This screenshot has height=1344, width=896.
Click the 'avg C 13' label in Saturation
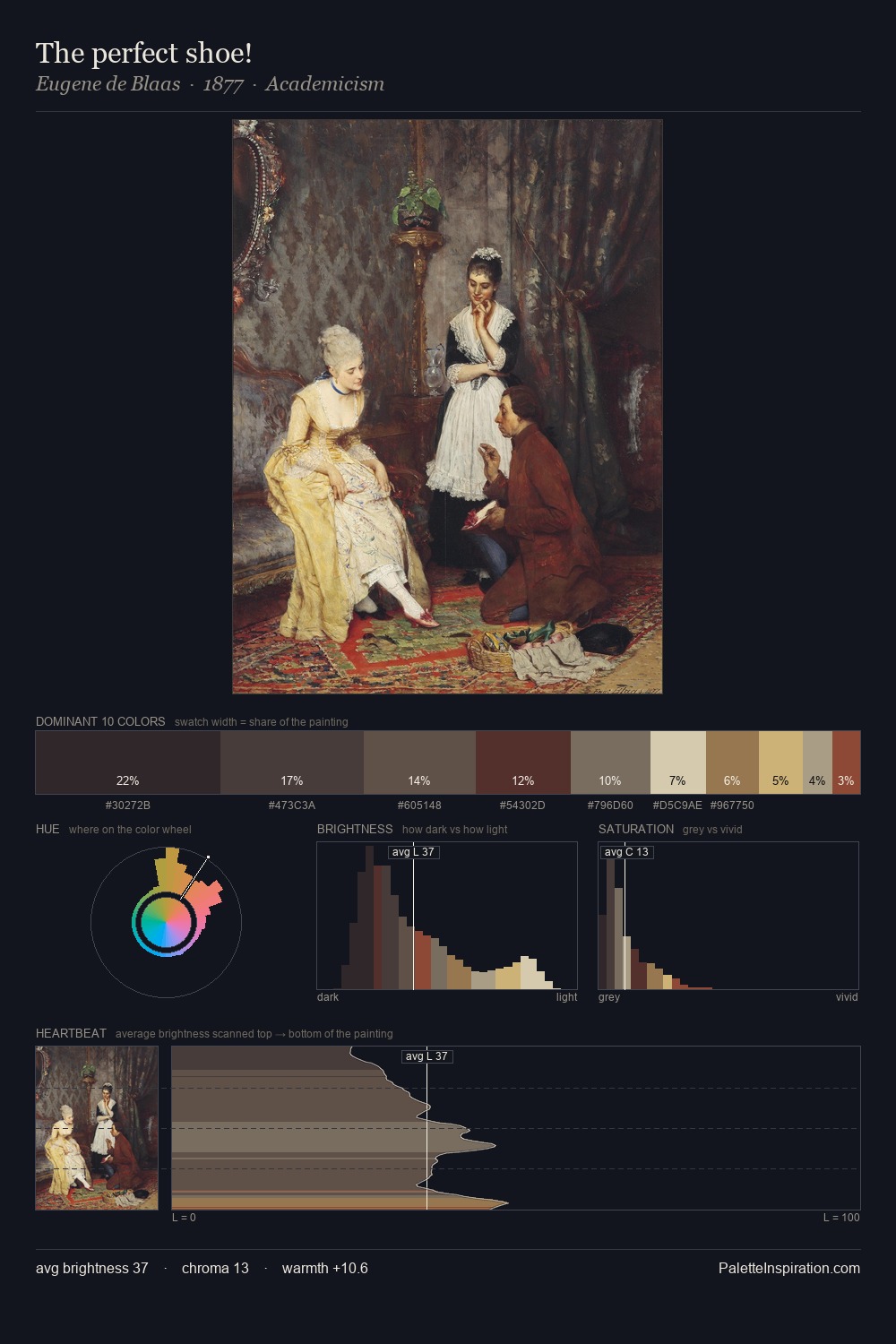(626, 851)
